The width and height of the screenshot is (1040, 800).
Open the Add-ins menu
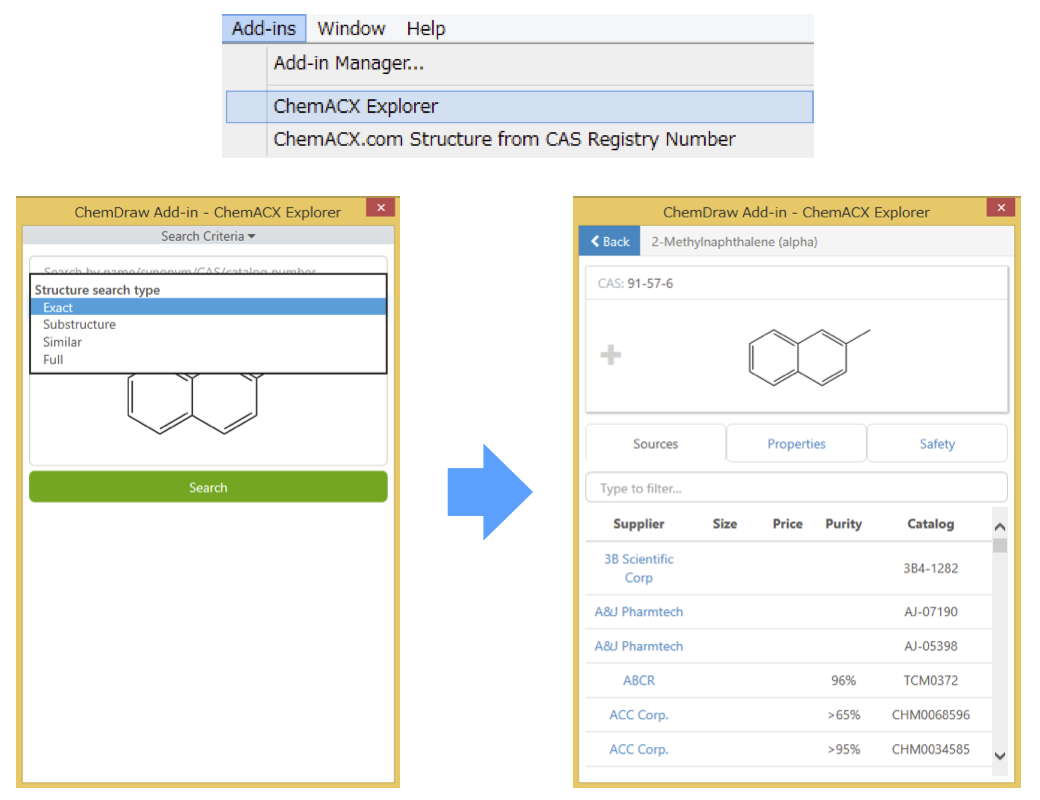[263, 28]
